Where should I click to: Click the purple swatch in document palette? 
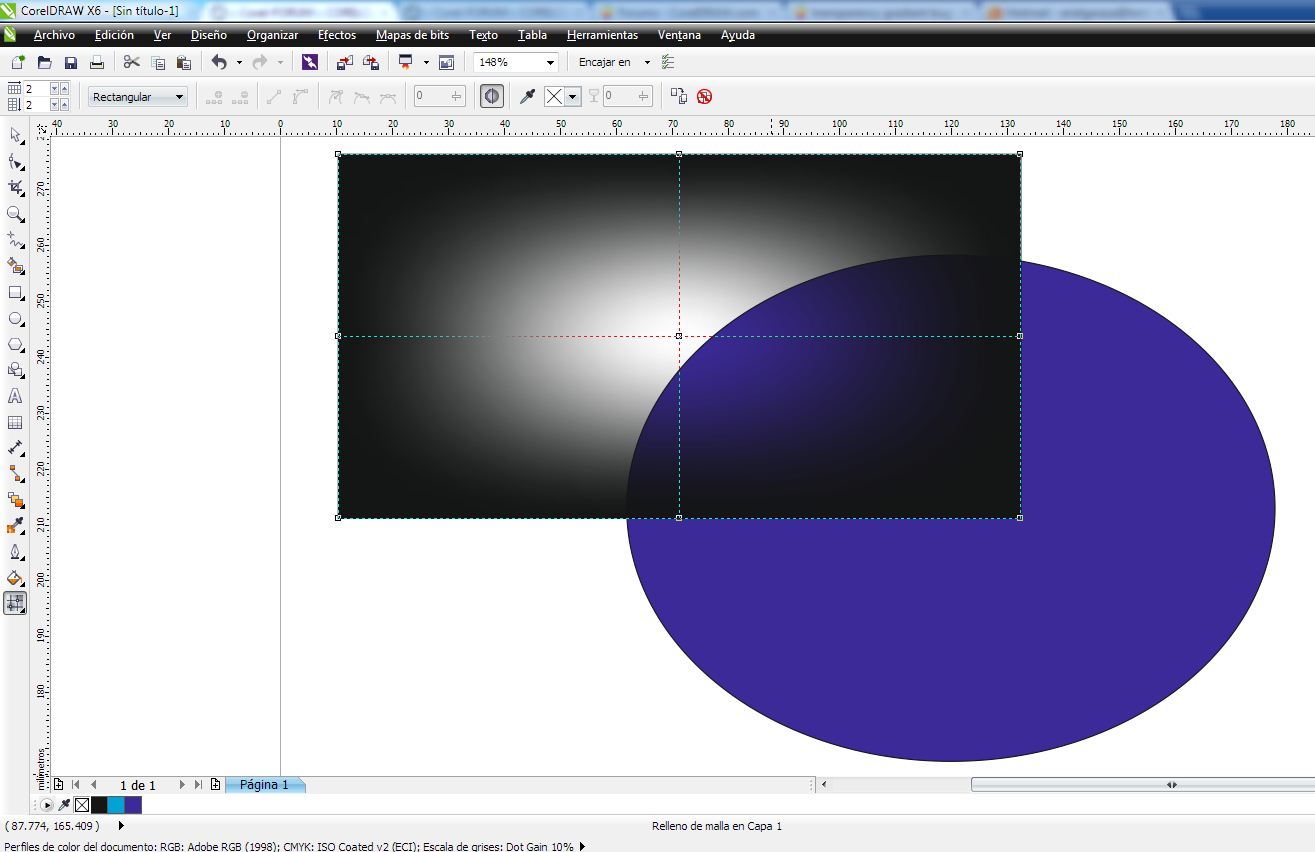coord(133,805)
